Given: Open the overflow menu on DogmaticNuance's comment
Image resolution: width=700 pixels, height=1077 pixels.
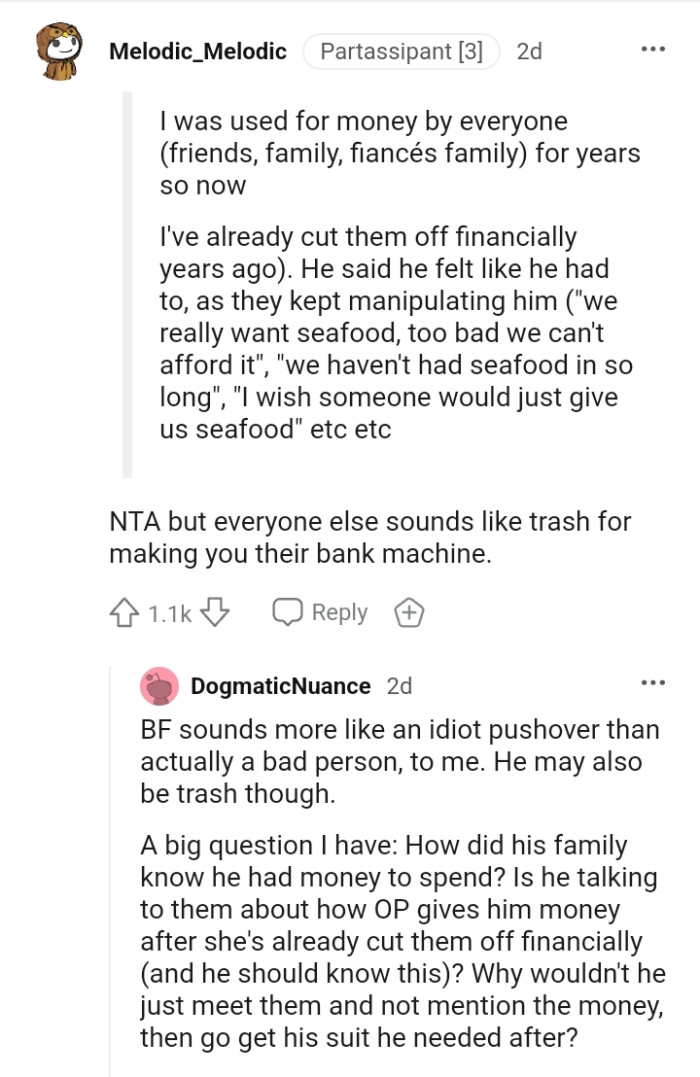Looking at the screenshot, I should click(651, 681).
